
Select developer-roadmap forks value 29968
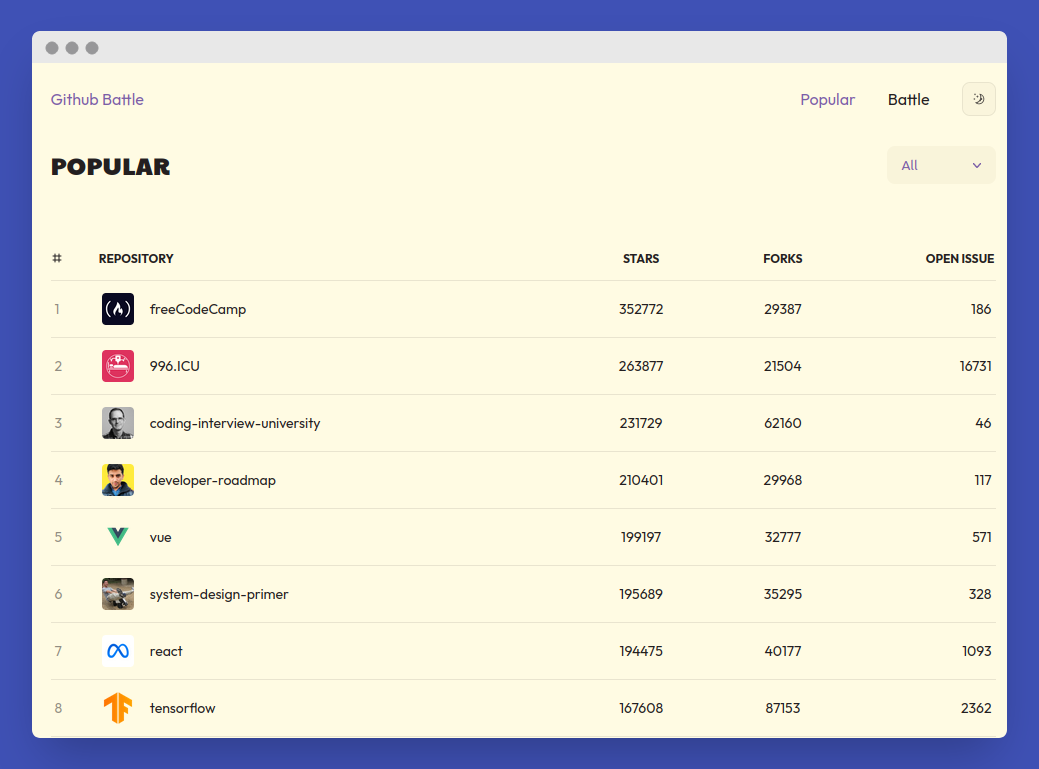pos(783,480)
